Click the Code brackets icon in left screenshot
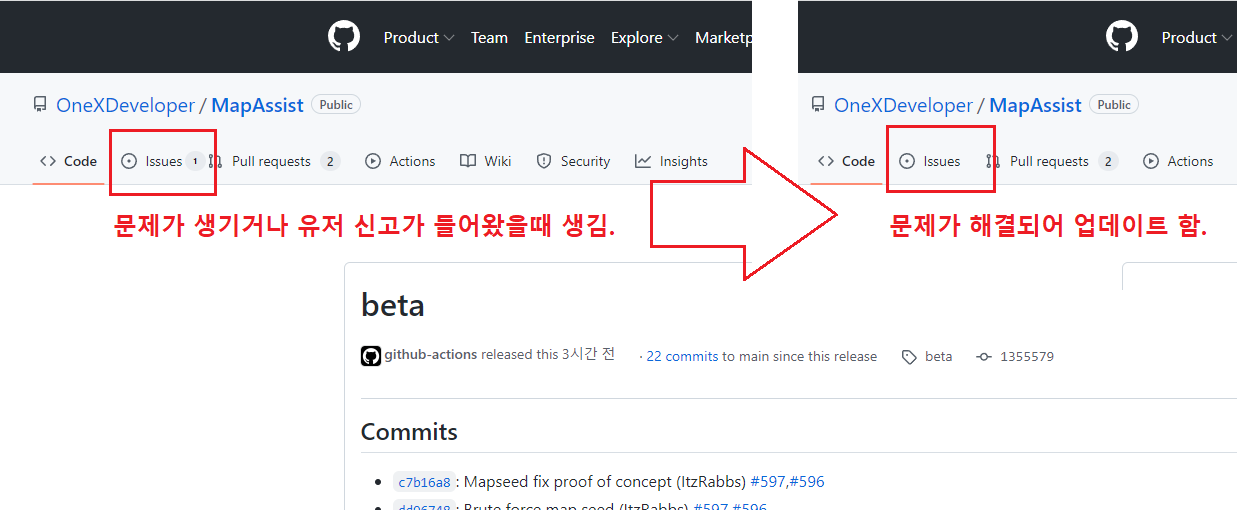The height and width of the screenshot is (510, 1237). [47, 161]
